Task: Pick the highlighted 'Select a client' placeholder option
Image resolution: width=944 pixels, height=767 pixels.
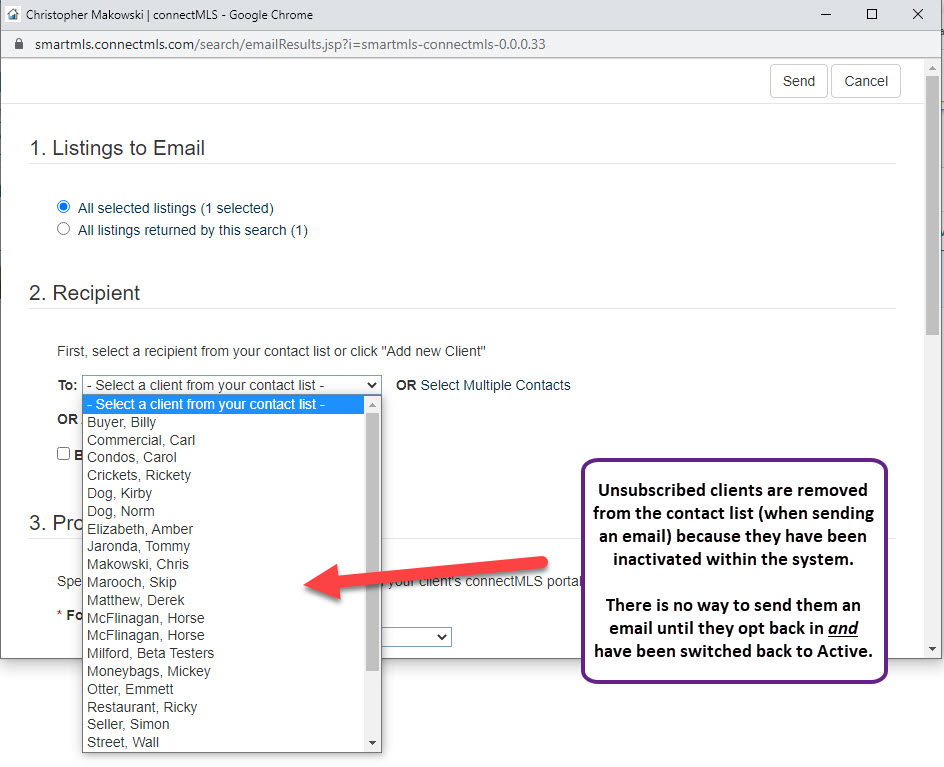Action: pyautogui.click(x=223, y=404)
